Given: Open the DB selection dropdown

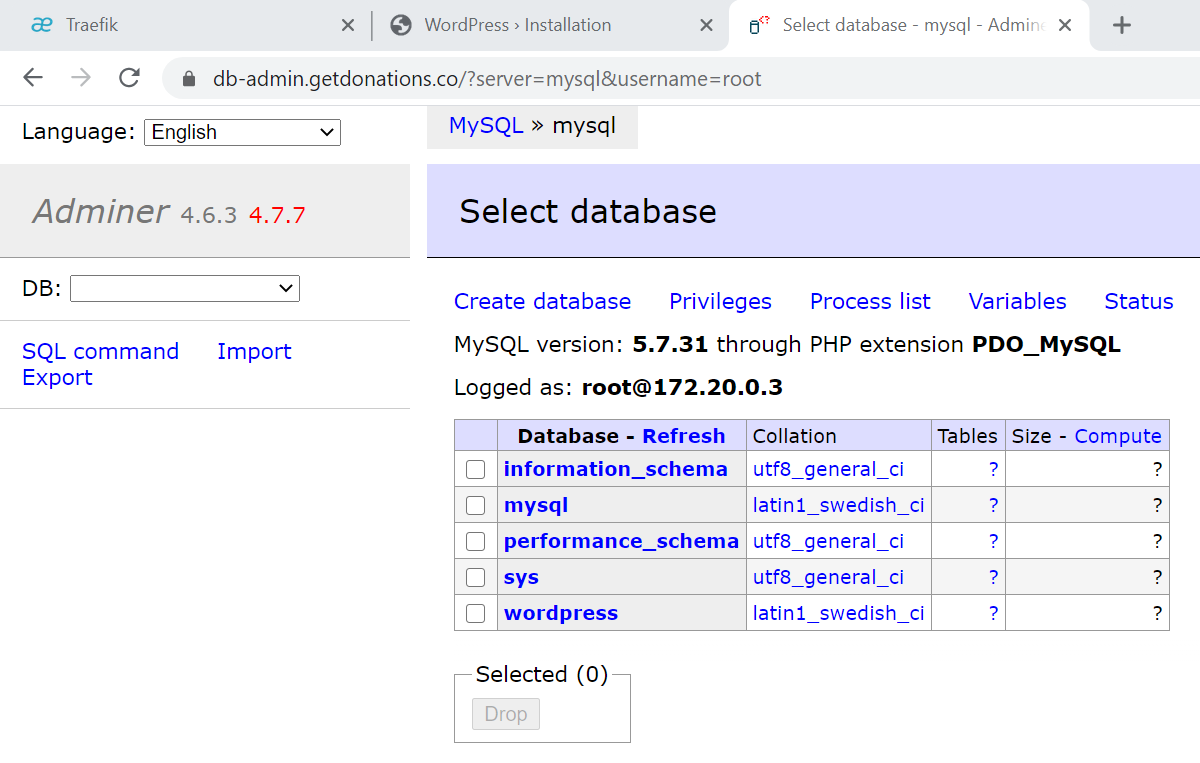Looking at the screenshot, I should [x=185, y=289].
